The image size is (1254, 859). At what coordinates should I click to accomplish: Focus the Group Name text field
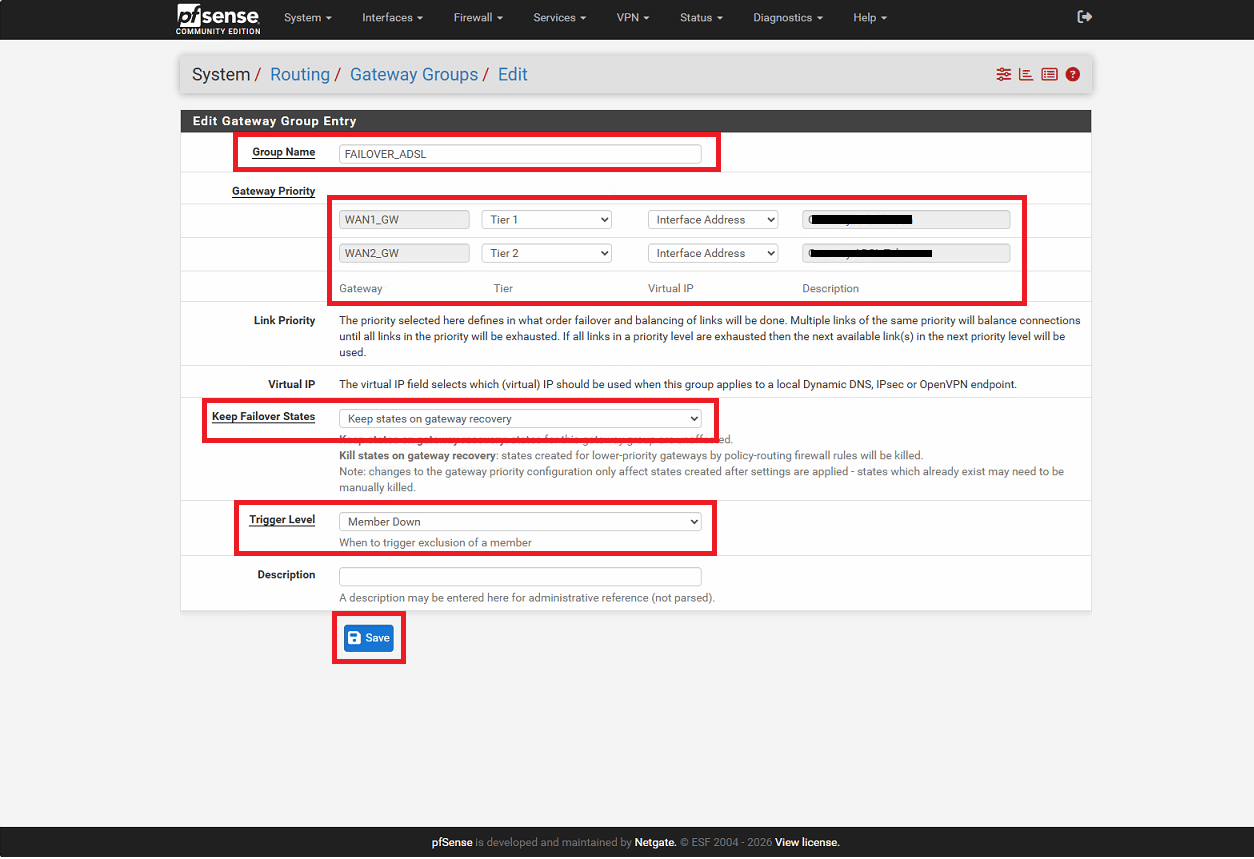coord(520,154)
